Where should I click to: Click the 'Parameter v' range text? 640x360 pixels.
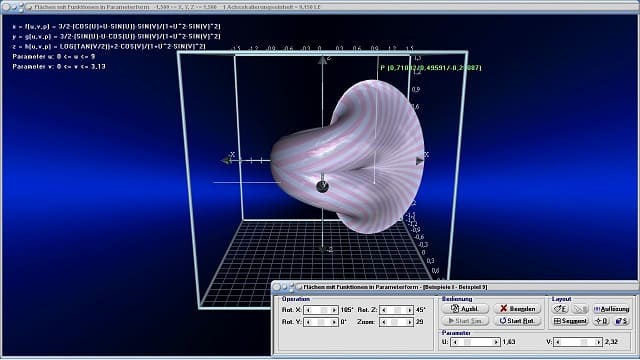click(59, 67)
